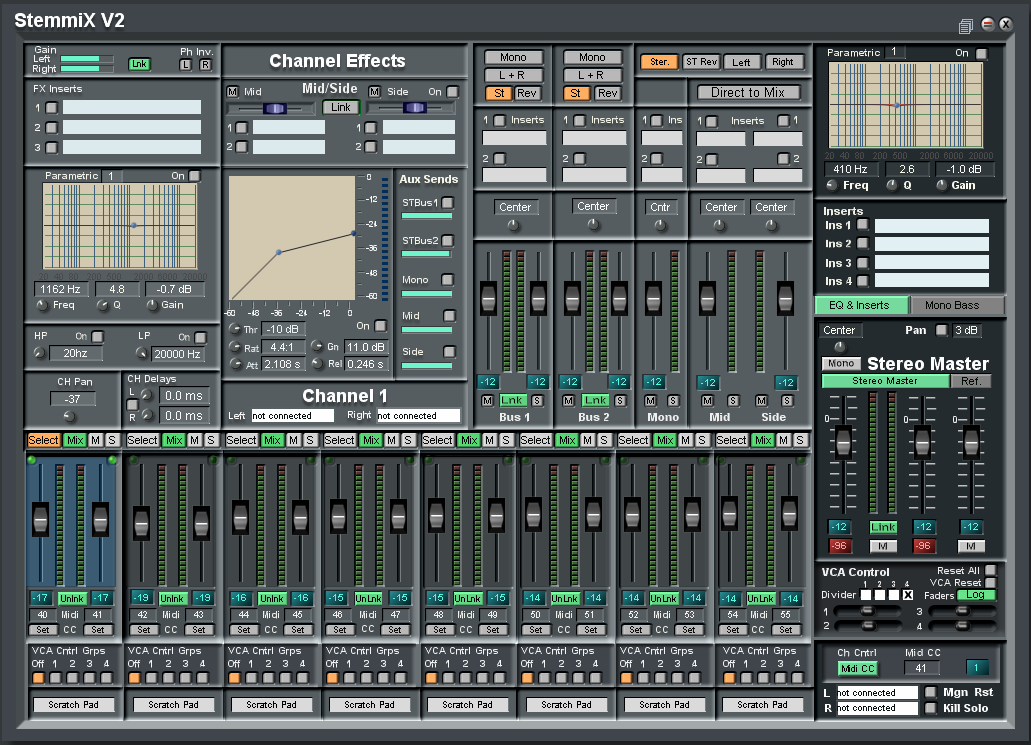Toggle Ph Inv. L button
Image resolution: width=1031 pixels, height=745 pixels.
coord(185,64)
